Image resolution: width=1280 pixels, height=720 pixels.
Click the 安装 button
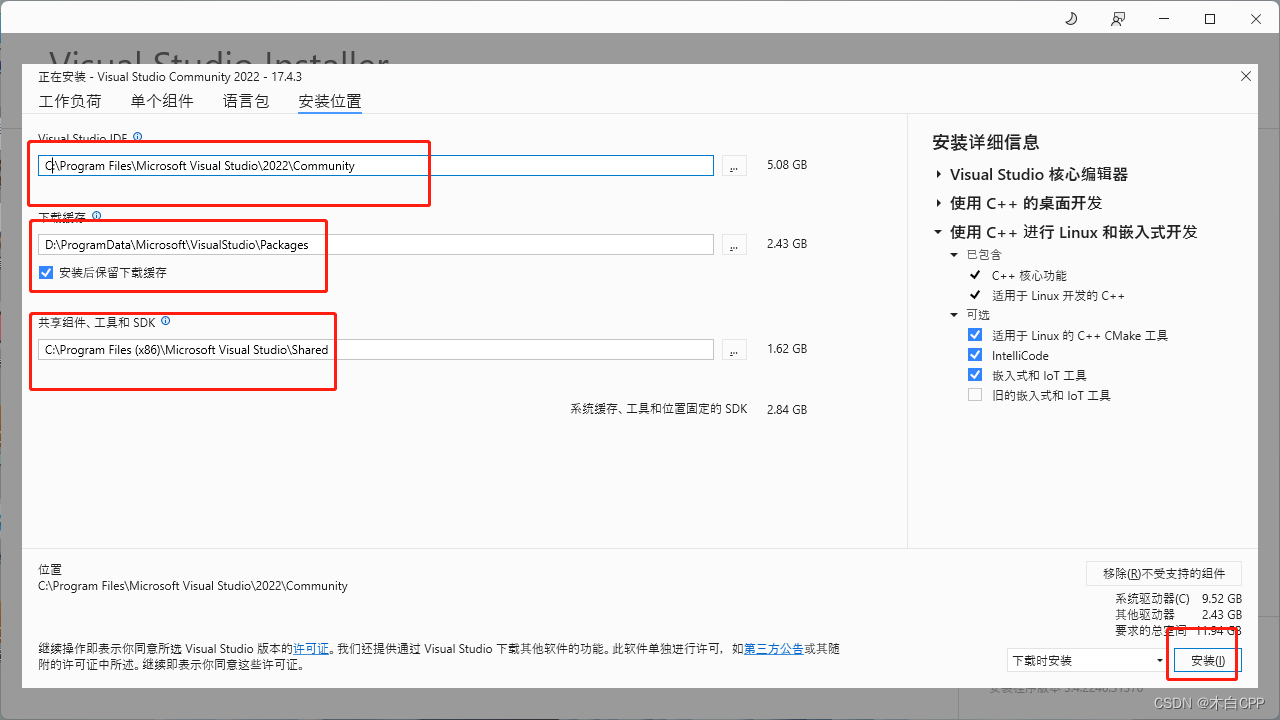pos(1207,661)
